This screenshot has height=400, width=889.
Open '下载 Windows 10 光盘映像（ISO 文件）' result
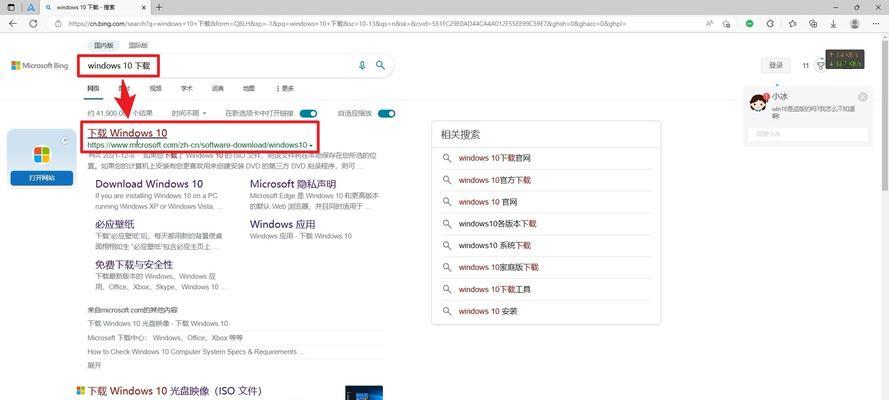click(175, 391)
